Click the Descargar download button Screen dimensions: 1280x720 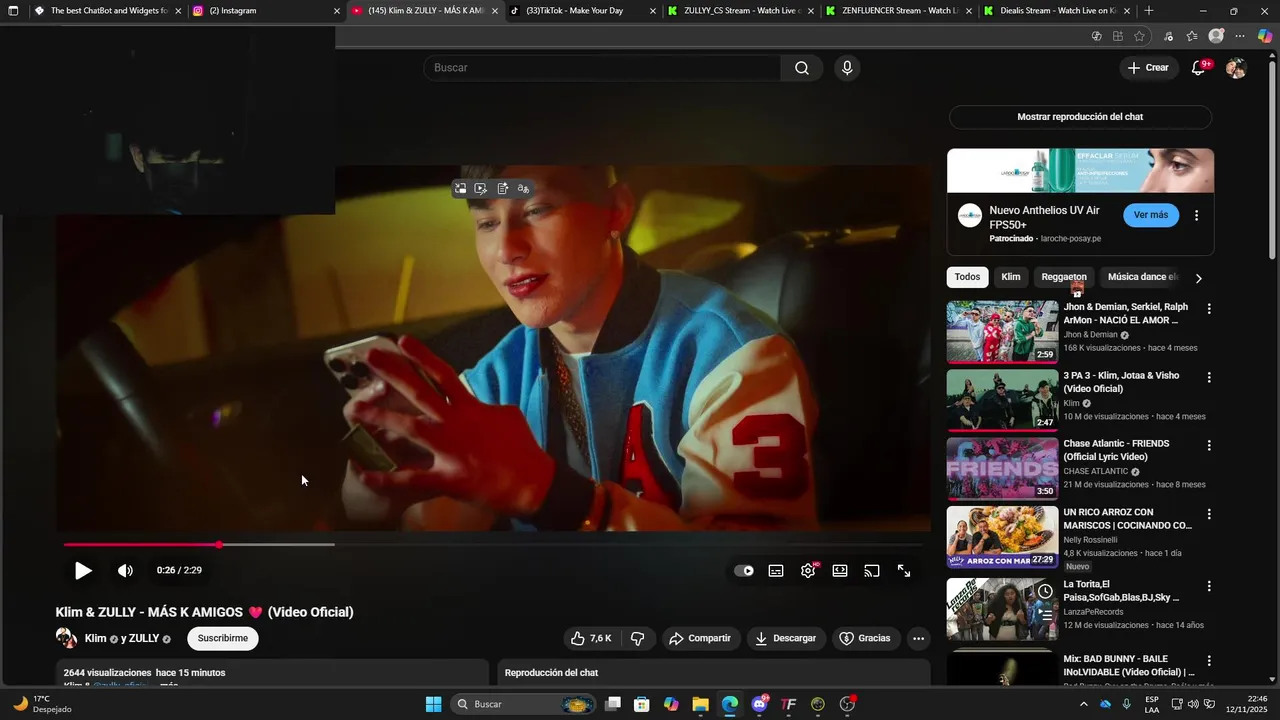(786, 638)
